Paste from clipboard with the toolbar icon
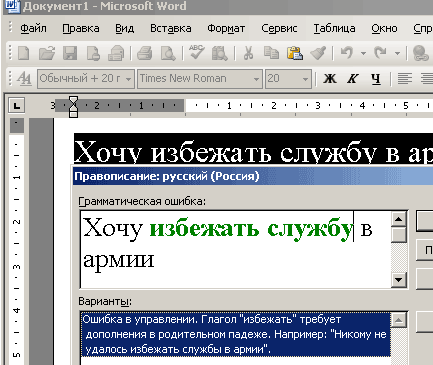Image resolution: width=433 pixels, height=365 pixels. tap(295, 53)
